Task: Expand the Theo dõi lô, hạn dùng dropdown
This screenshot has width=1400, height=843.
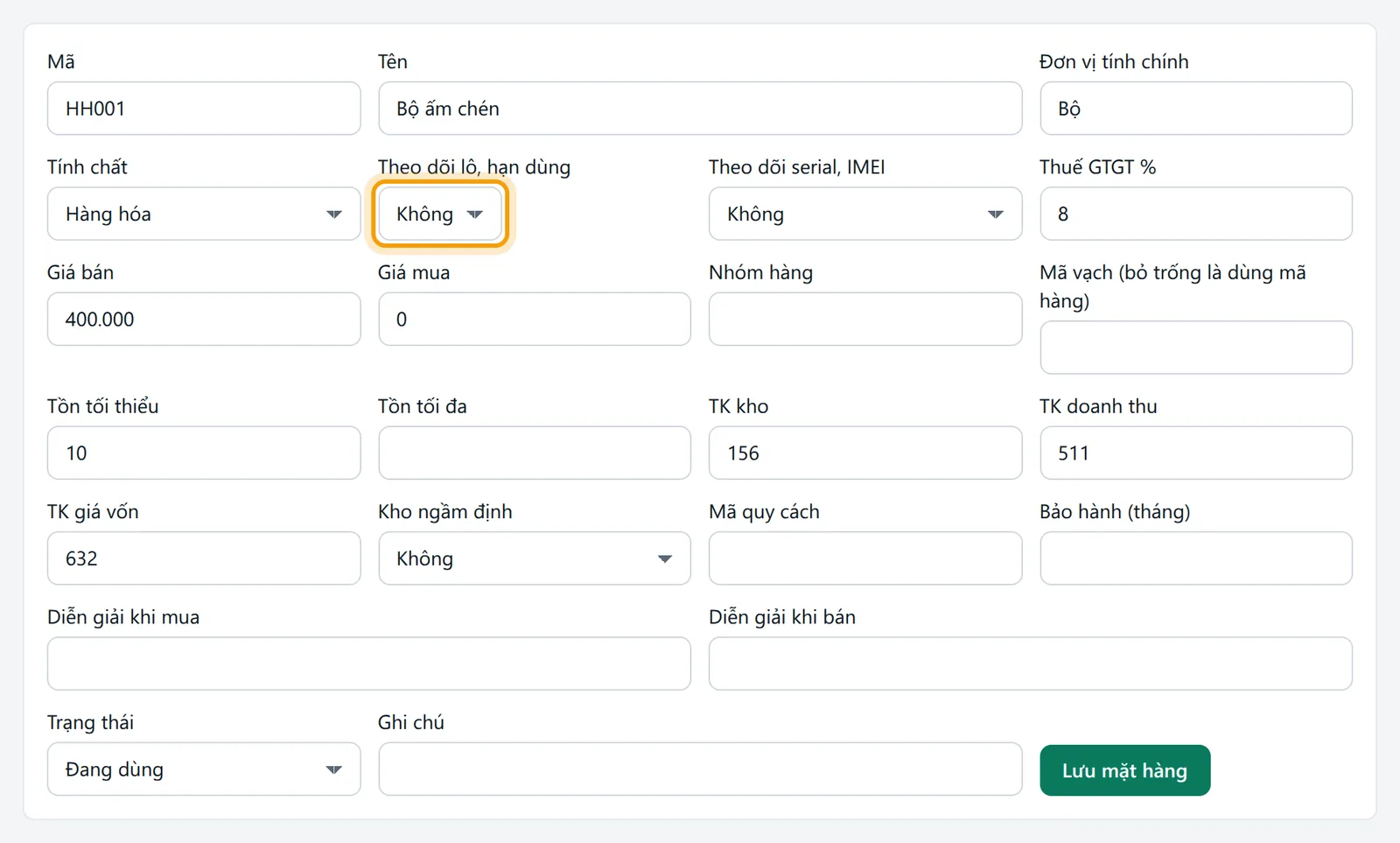Action: [x=440, y=214]
